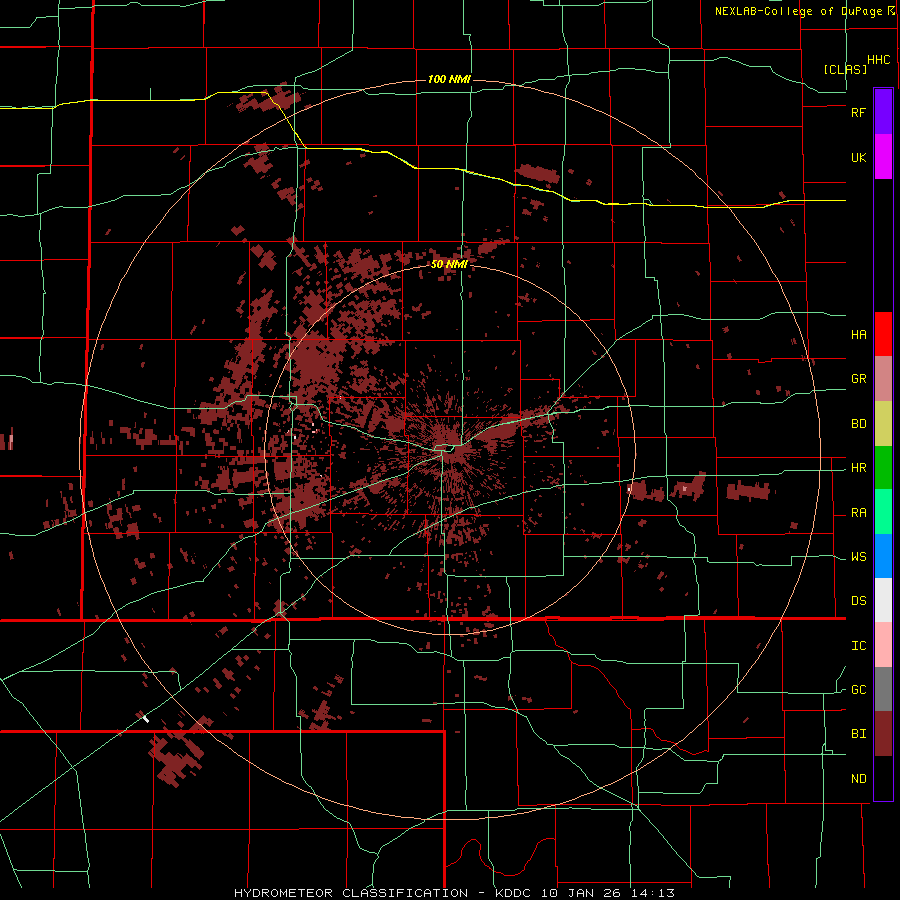Click the BI dark red swatch
Viewport: 900px width, 900px height.
pyautogui.click(x=883, y=734)
